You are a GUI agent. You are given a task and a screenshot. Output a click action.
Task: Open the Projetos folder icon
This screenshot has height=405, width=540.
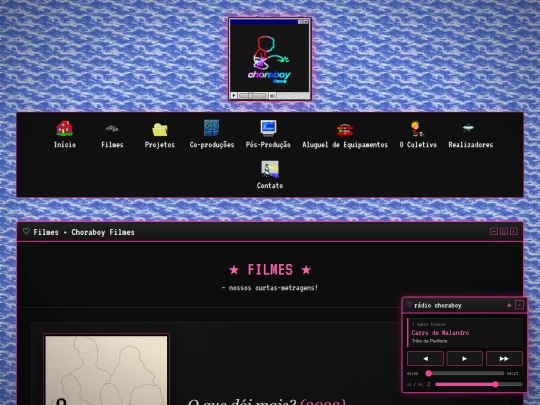tap(160, 129)
